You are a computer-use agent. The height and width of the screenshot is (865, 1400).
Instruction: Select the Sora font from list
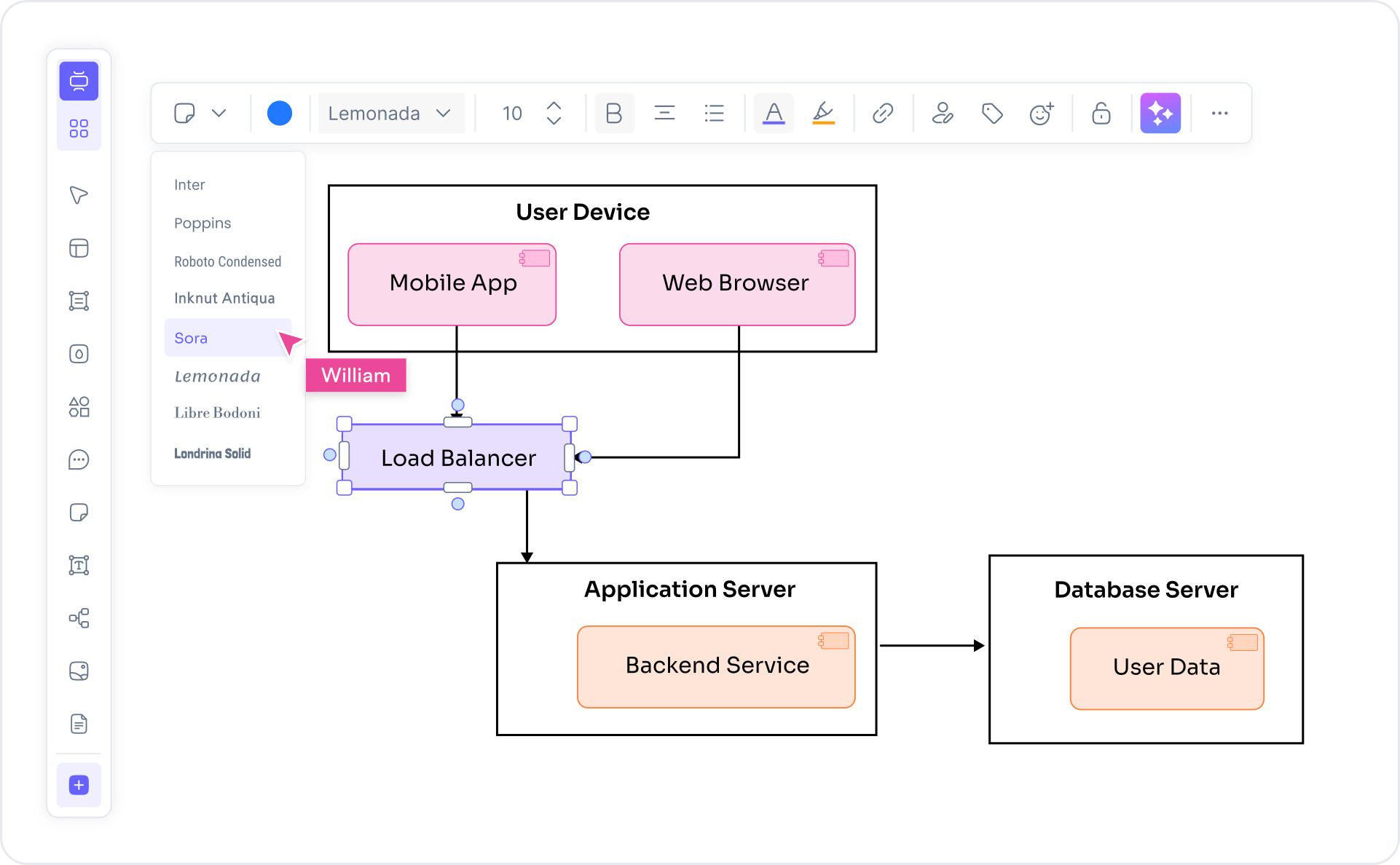coord(191,338)
